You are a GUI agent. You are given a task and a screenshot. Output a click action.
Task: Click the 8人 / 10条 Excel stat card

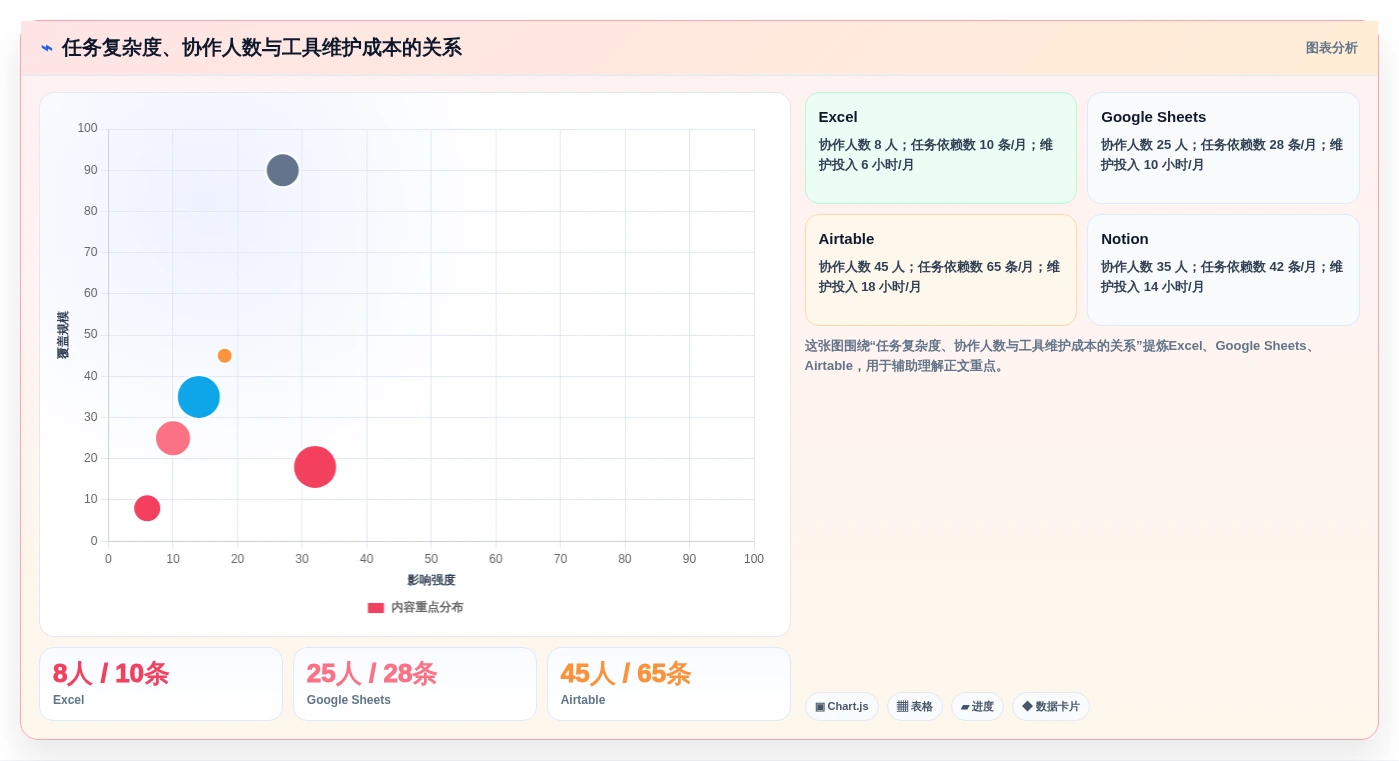[161, 684]
